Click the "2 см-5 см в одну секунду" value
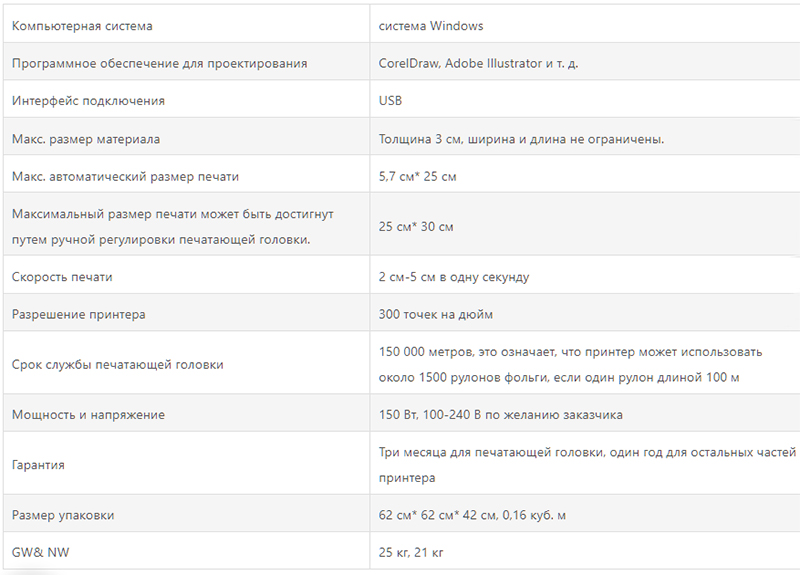 tap(454, 277)
